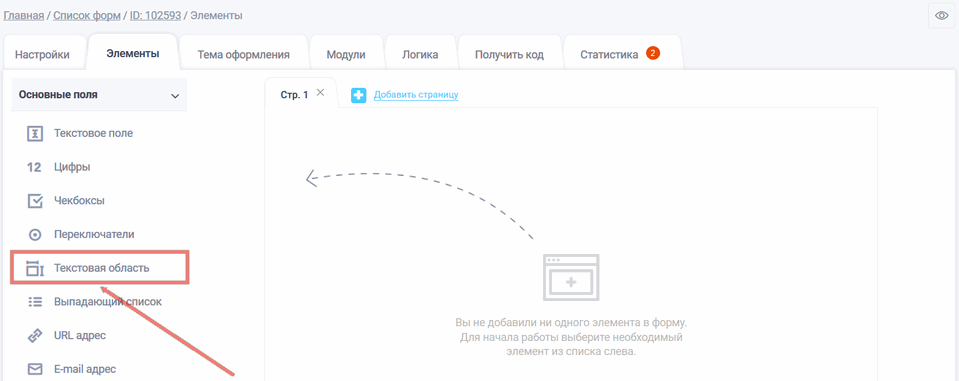Open the Статистика tab
Screen dimensions: 959x381
pyautogui.click(x=609, y=54)
